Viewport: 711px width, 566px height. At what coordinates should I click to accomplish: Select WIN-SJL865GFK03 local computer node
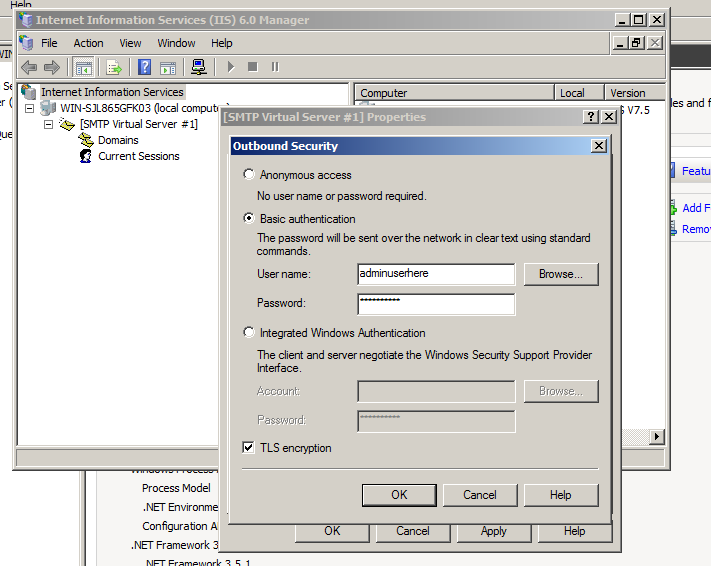(146, 108)
